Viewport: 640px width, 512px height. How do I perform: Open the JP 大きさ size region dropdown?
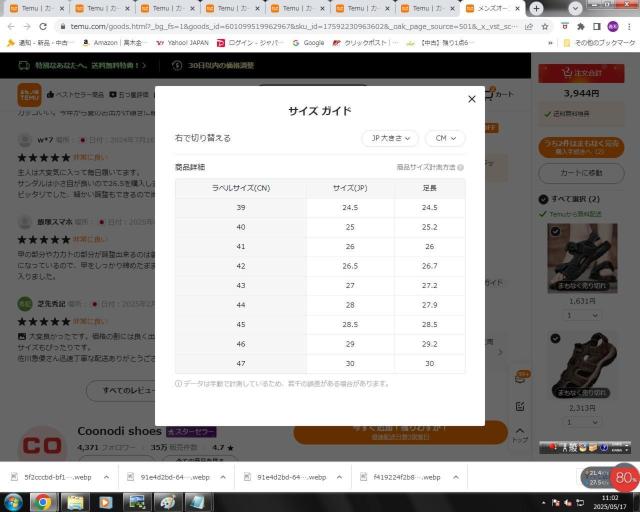[389, 138]
